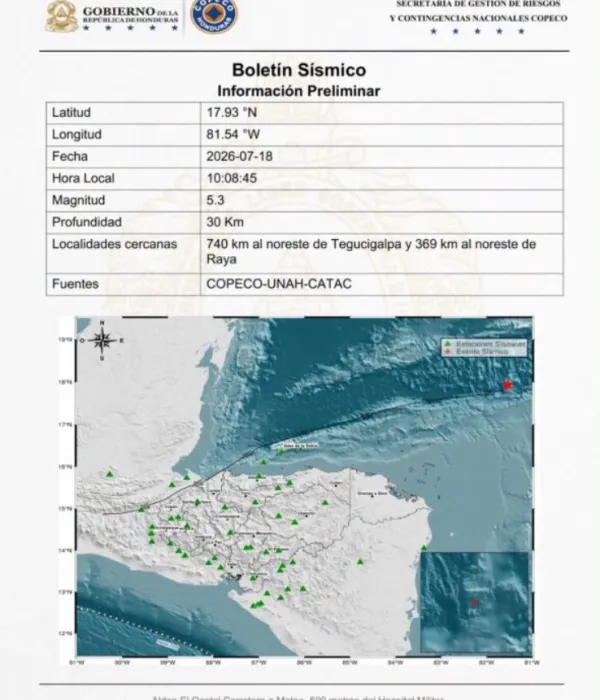Click the inset overview map thumbnail
The width and height of the screenshot is (600, 700).
pyautogui.click(x=475, y=603)
